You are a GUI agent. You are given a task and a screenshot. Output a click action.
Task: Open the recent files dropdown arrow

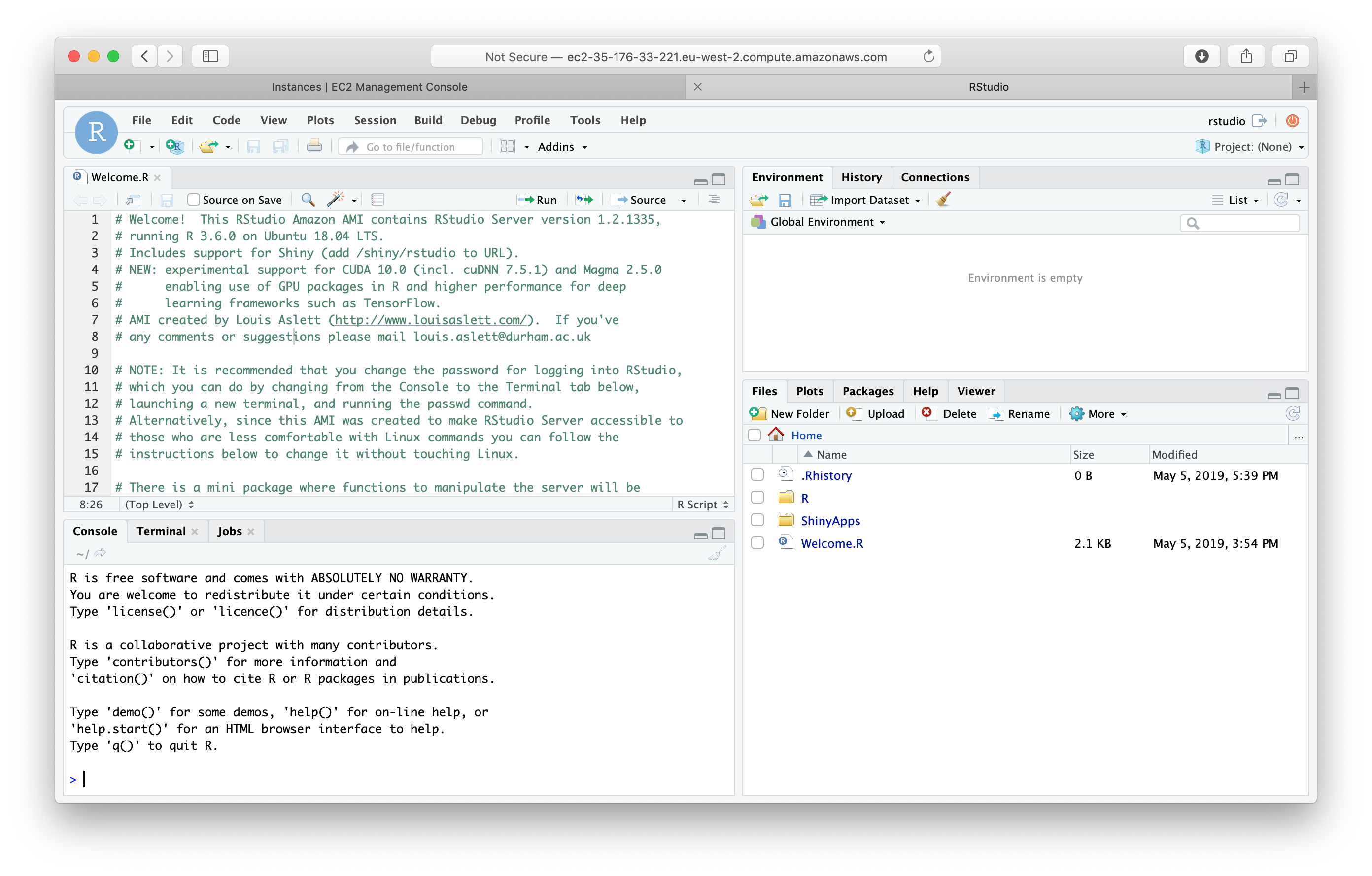tap(228, 147)
